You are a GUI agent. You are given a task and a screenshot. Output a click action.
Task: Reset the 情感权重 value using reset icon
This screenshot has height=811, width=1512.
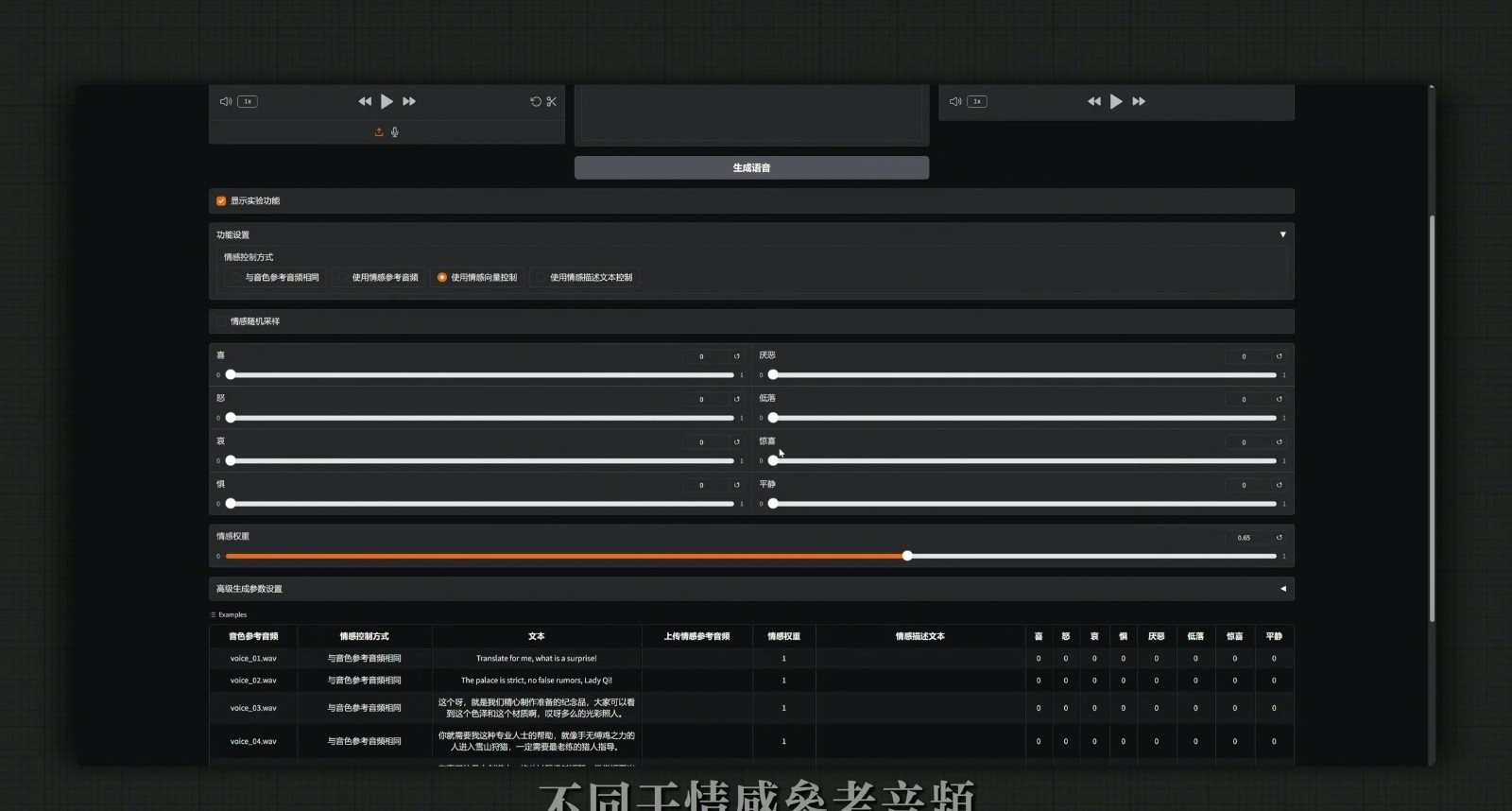(1280, 537)
